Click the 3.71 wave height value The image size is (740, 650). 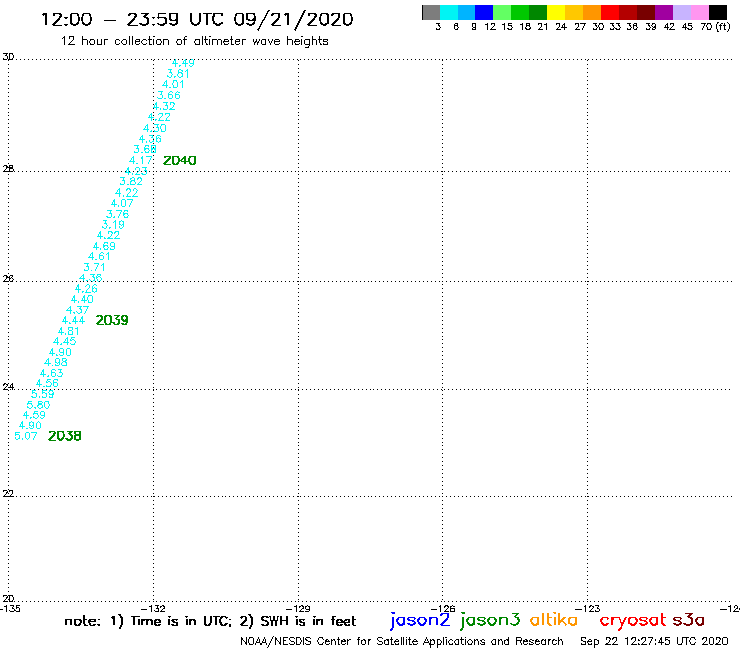(x=94, y=267)
